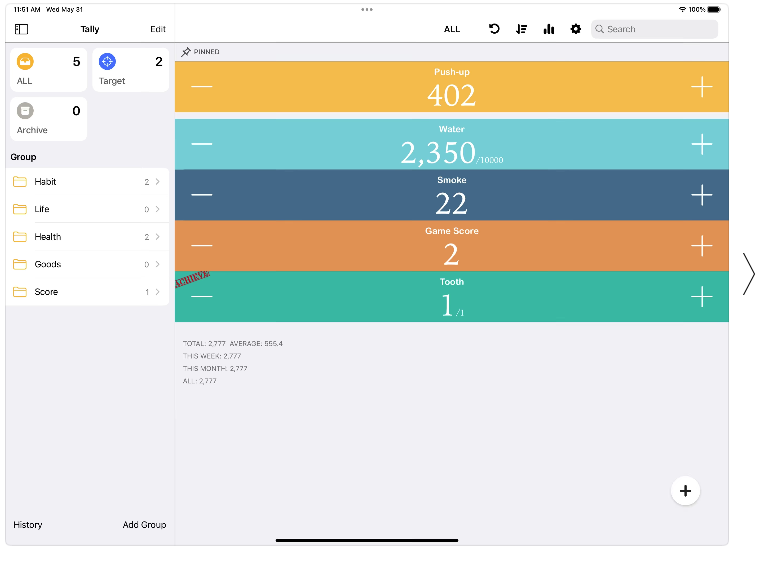Toggle the sidebar panel icon
Viewport: 760px width, 566px height.
[x=21, y=29]
